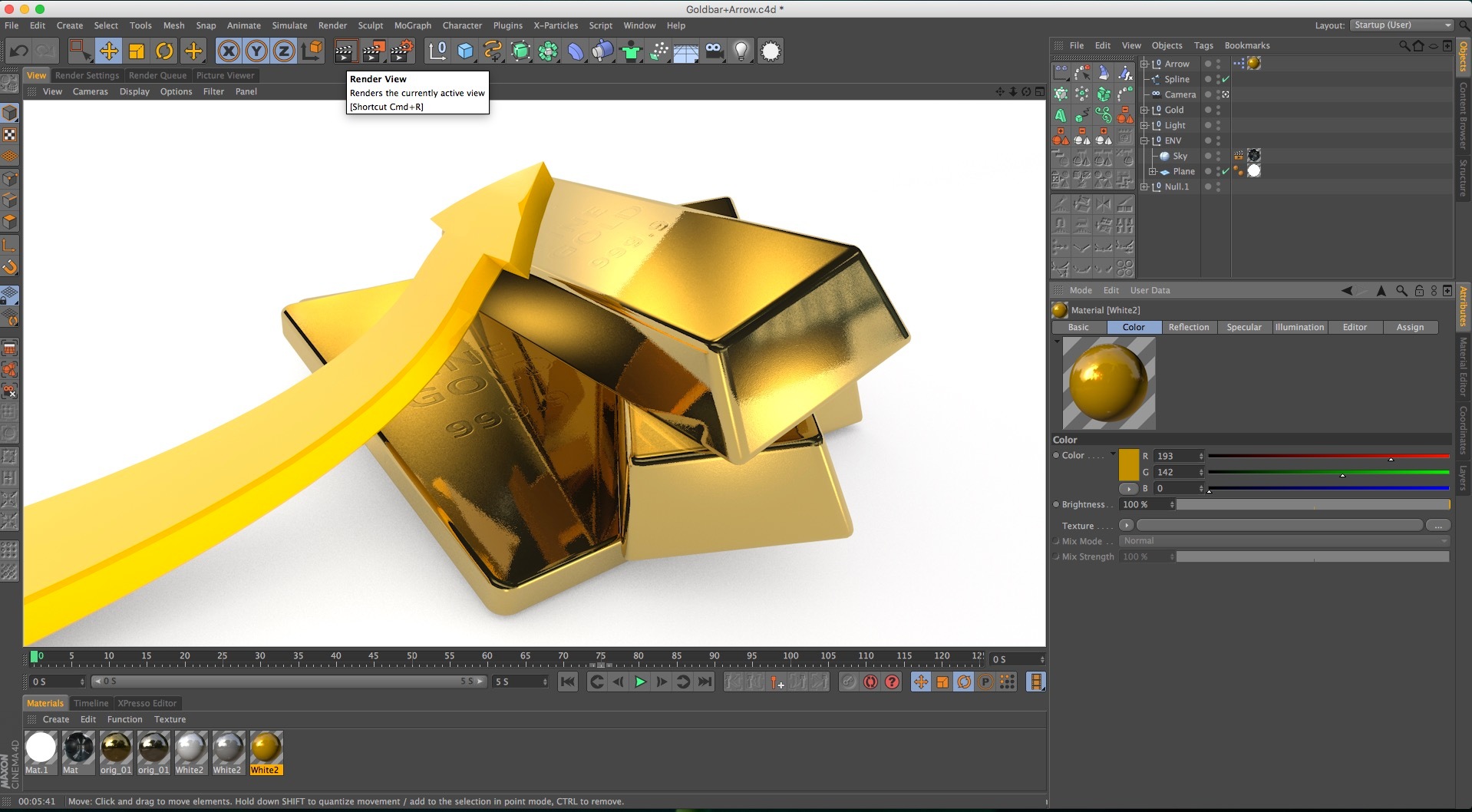Click the light bulb Light object icon
This screenshot has width=1472, height=812.
click(x=741, y=51)
